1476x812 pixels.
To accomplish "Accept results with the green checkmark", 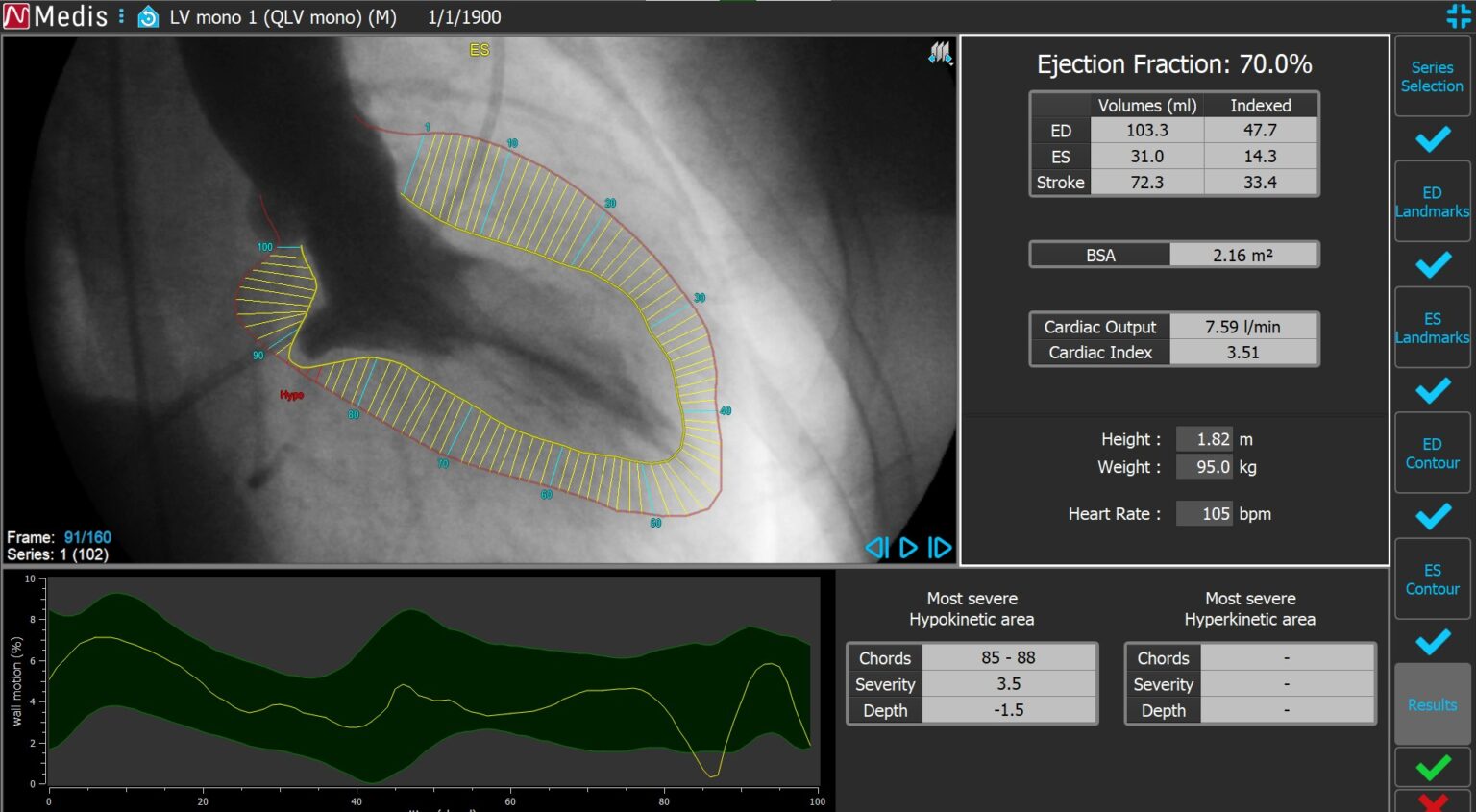I will coord(1432,768).
